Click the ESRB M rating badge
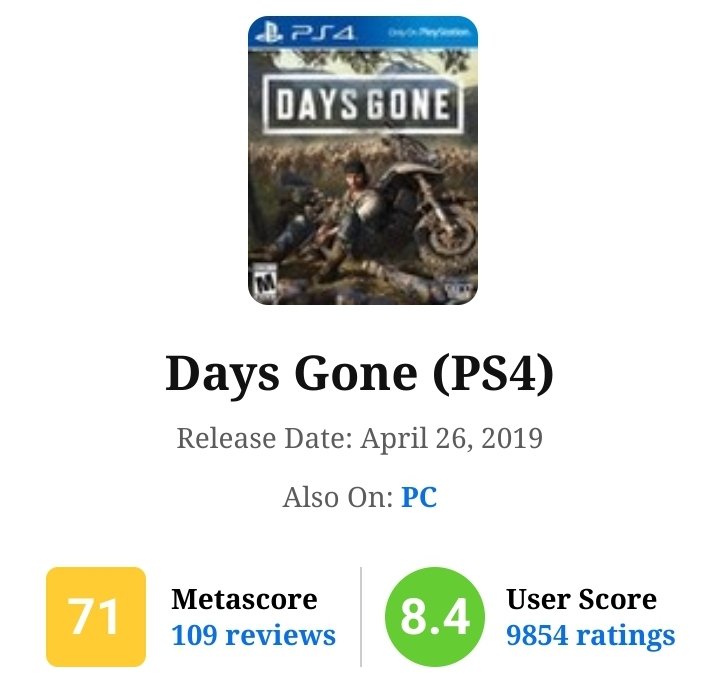Image resolution: width=720 pixels, height=693 pixels. (x=267, y=279)
